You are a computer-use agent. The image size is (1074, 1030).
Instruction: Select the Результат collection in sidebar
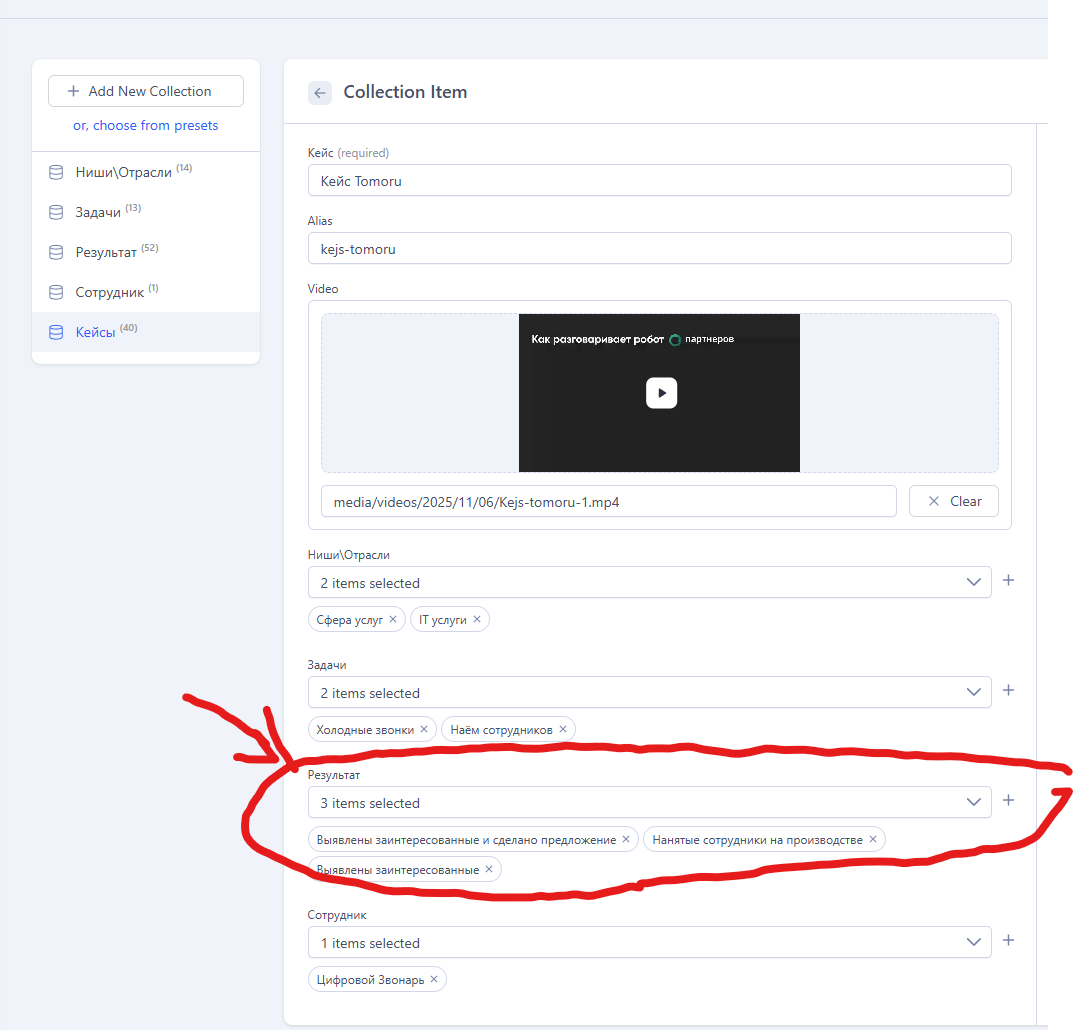coord(146,252)
